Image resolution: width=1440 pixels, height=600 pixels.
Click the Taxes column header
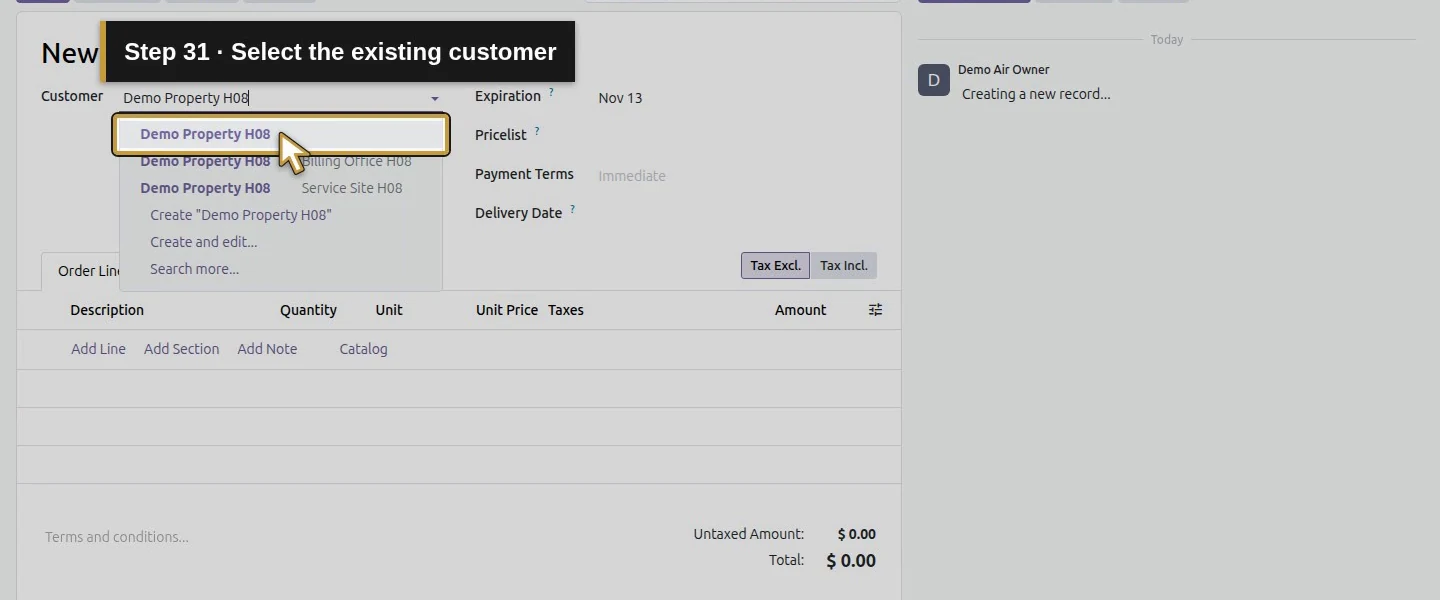click(x=566, y=310)
